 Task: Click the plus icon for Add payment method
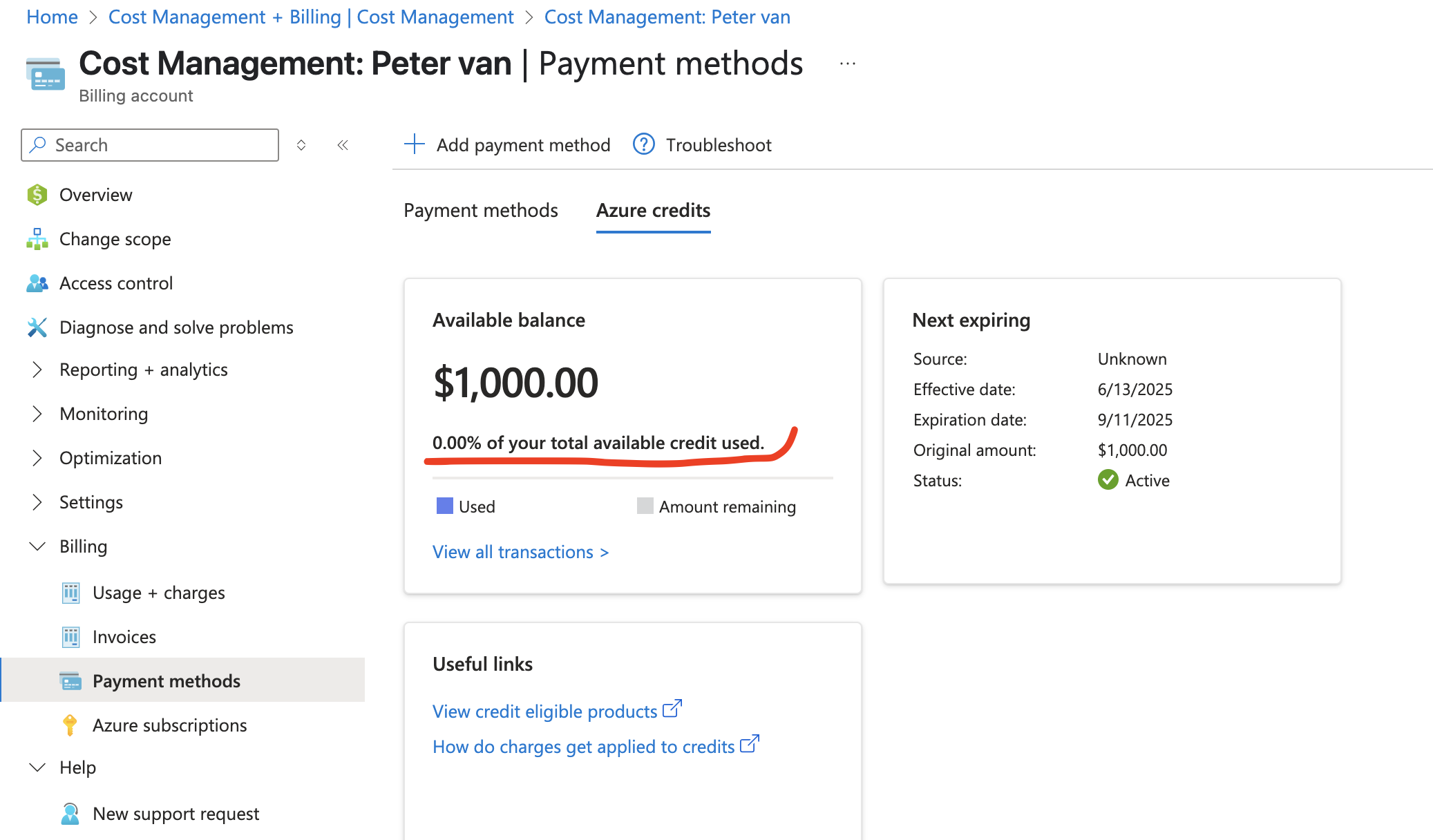pos(414,144)
